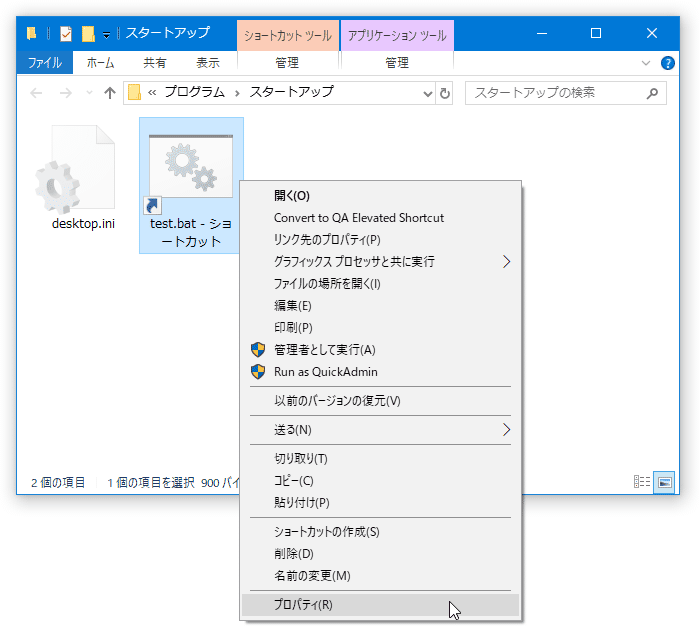This screenshot has height=633, width=699.
Task: Click the スタートアップの検索 search box
Action: tap(565, 93)
